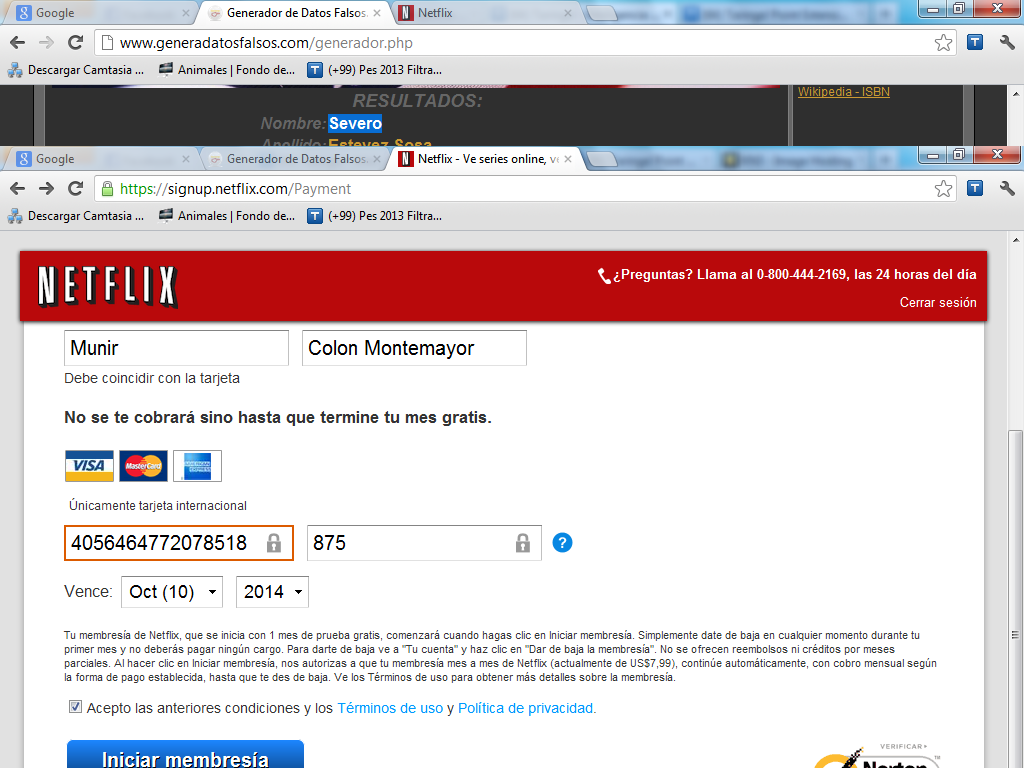Open the Términos de uso link
Viewport: 1024px width, 768px height.
390,708
